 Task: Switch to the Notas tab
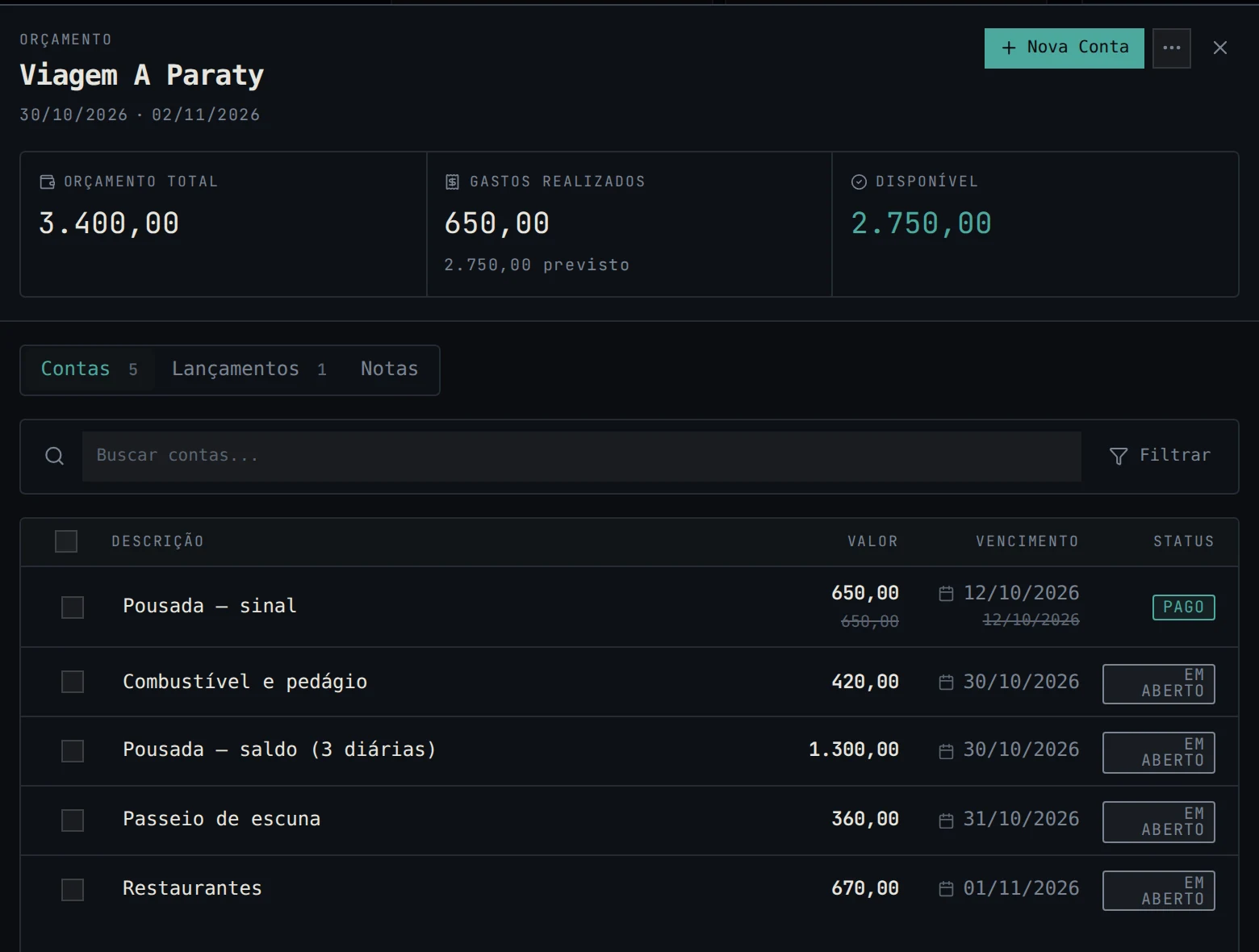pyautogui.click(x=390, y=370)
